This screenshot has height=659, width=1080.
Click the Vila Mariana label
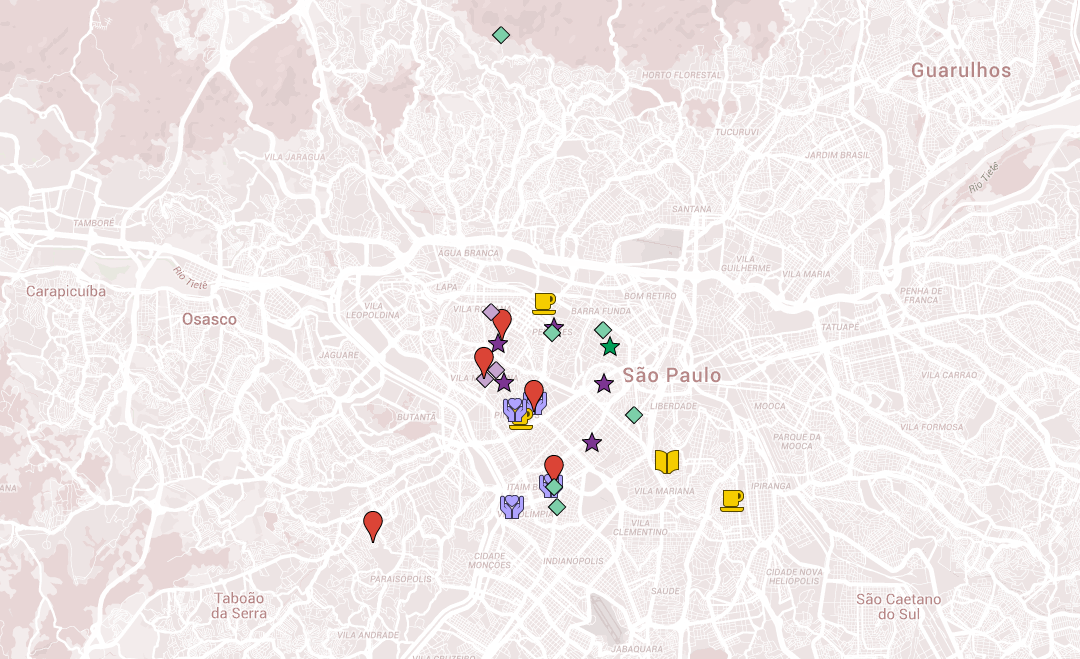(x=664, y=491)
